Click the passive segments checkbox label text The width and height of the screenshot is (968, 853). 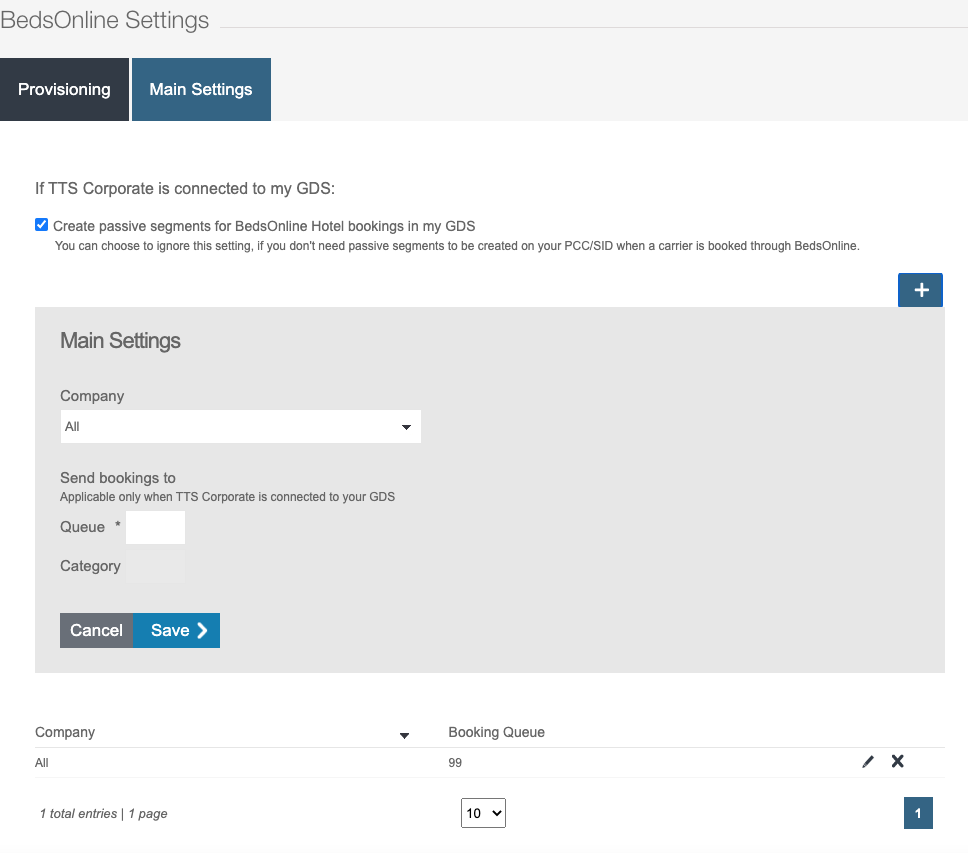264,226
